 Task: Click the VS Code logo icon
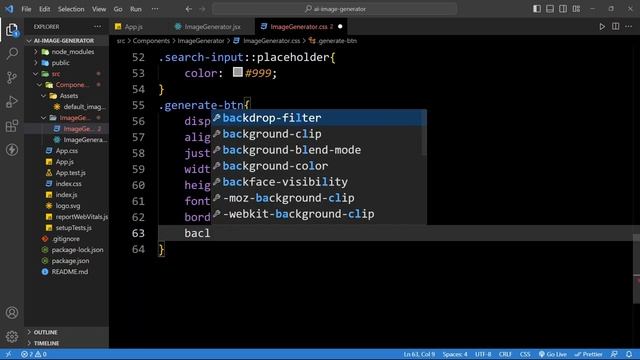point(9,9)
